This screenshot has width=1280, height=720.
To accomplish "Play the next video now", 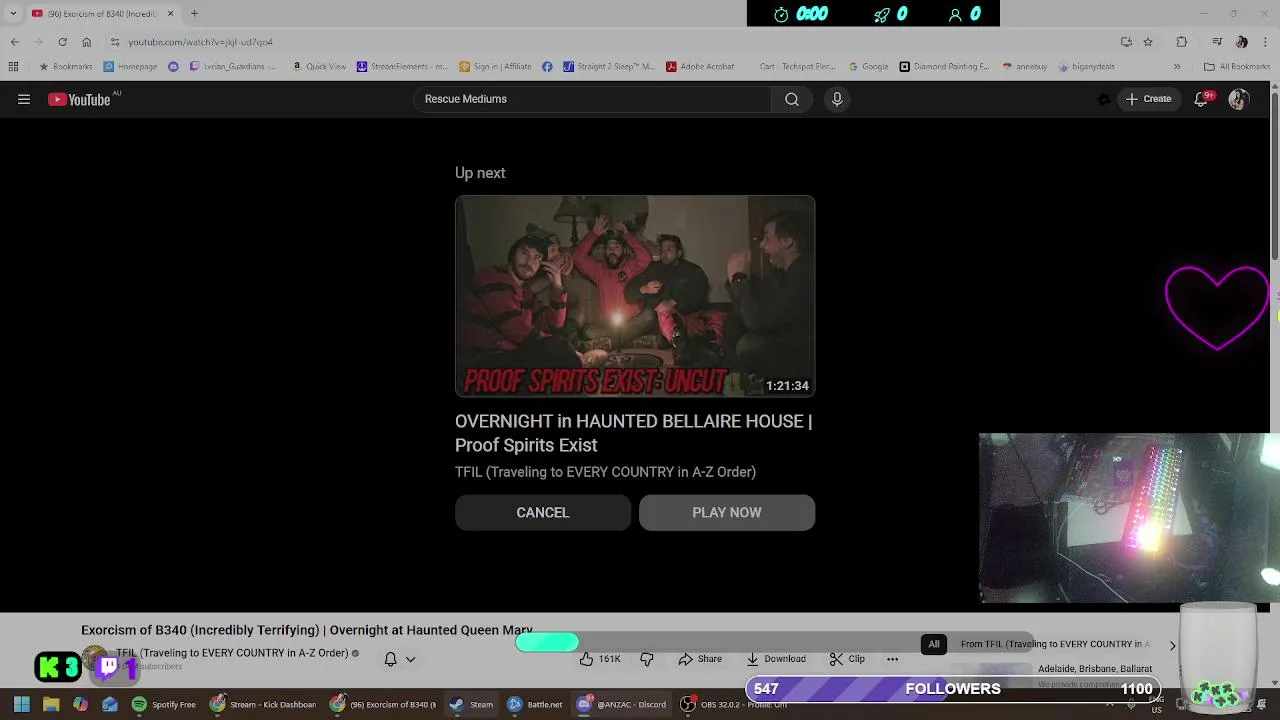I will point(727,512).
